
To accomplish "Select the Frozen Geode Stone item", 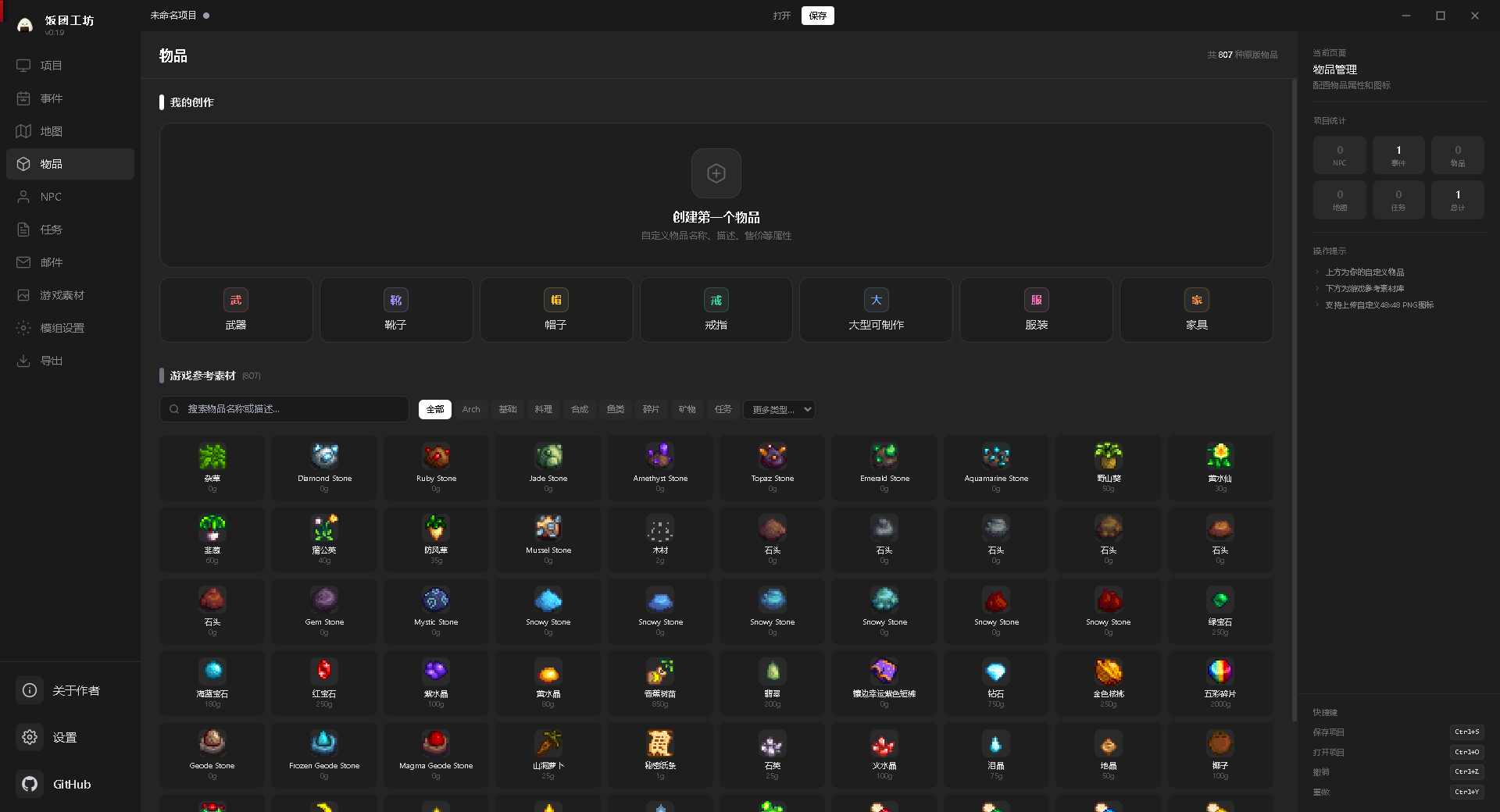I will pyautogui.click(x=324, y=754).
